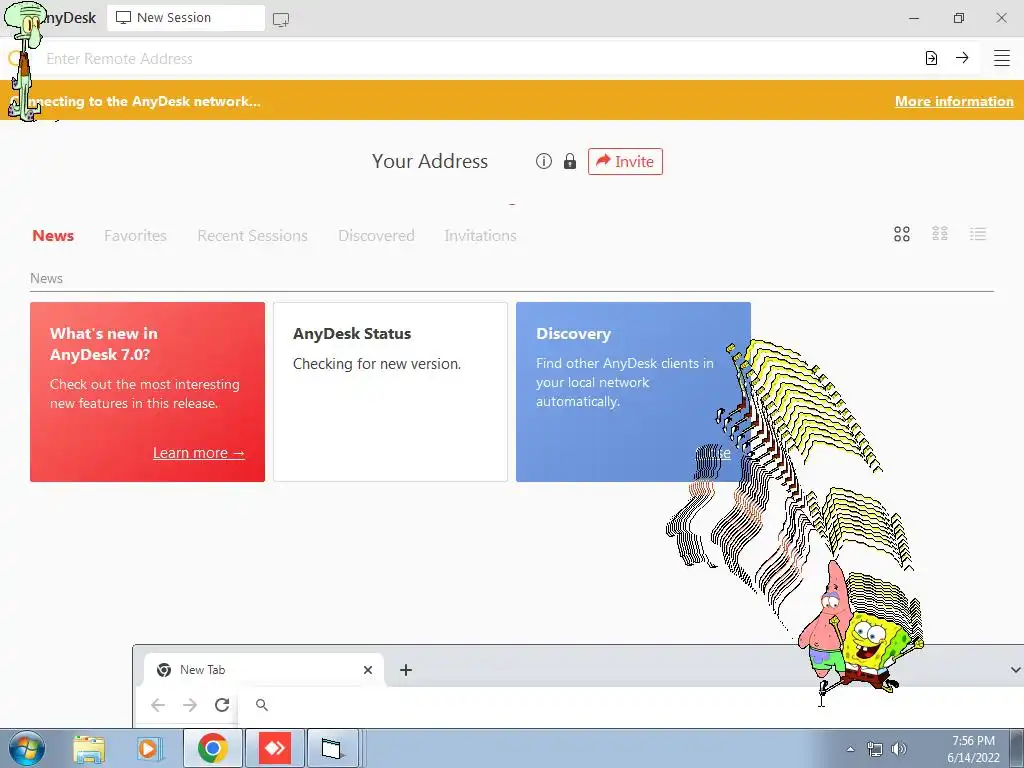
Task: Open Windows Media Player from the taskbar
Action: 150,749
